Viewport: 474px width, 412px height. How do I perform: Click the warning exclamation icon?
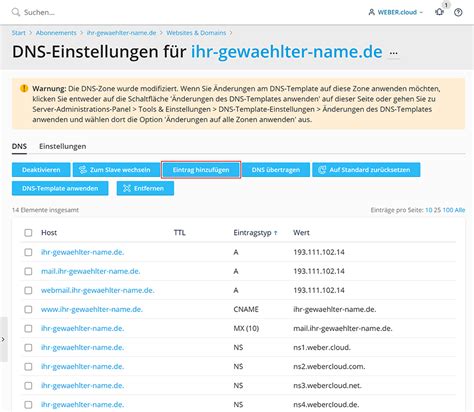point(24,88)
